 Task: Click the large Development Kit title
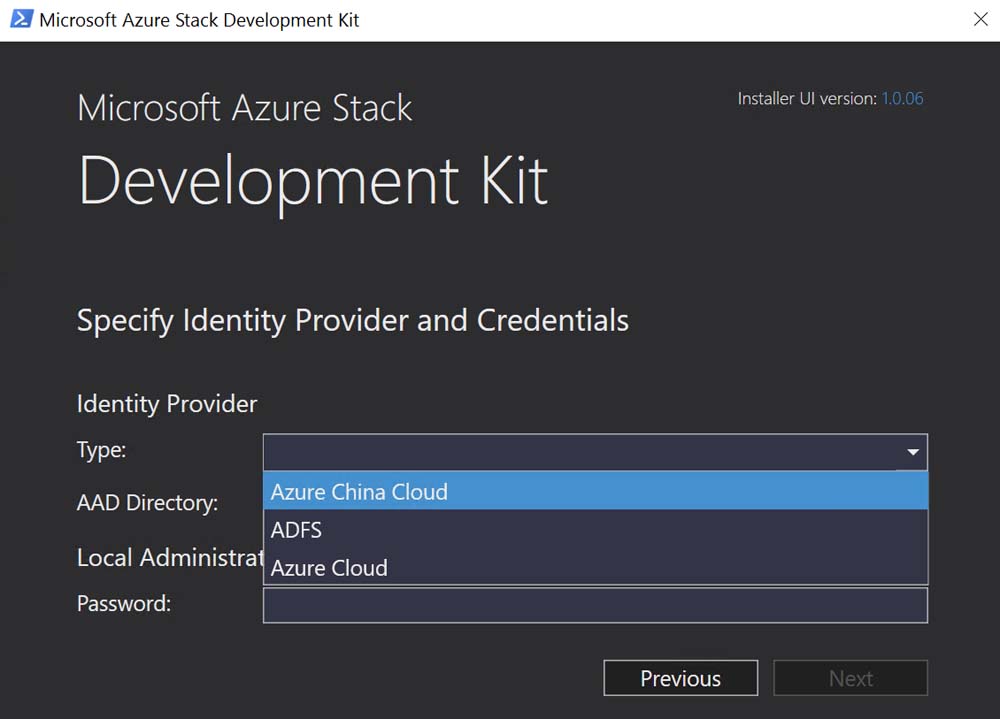(313, 181)
